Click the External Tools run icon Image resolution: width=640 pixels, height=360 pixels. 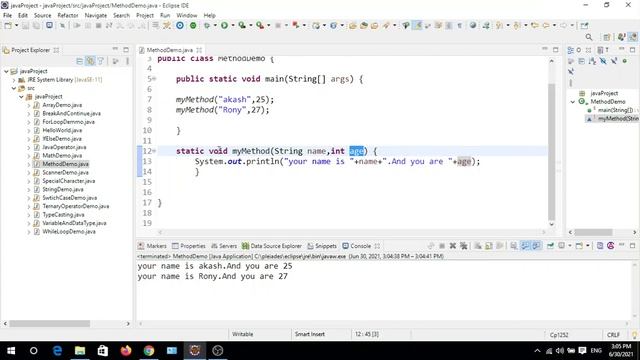point(260,25)
